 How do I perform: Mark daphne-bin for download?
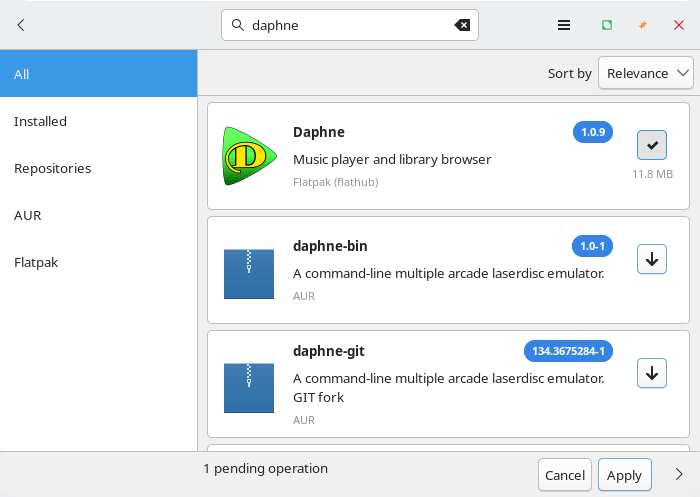click(x=652, y=259)
